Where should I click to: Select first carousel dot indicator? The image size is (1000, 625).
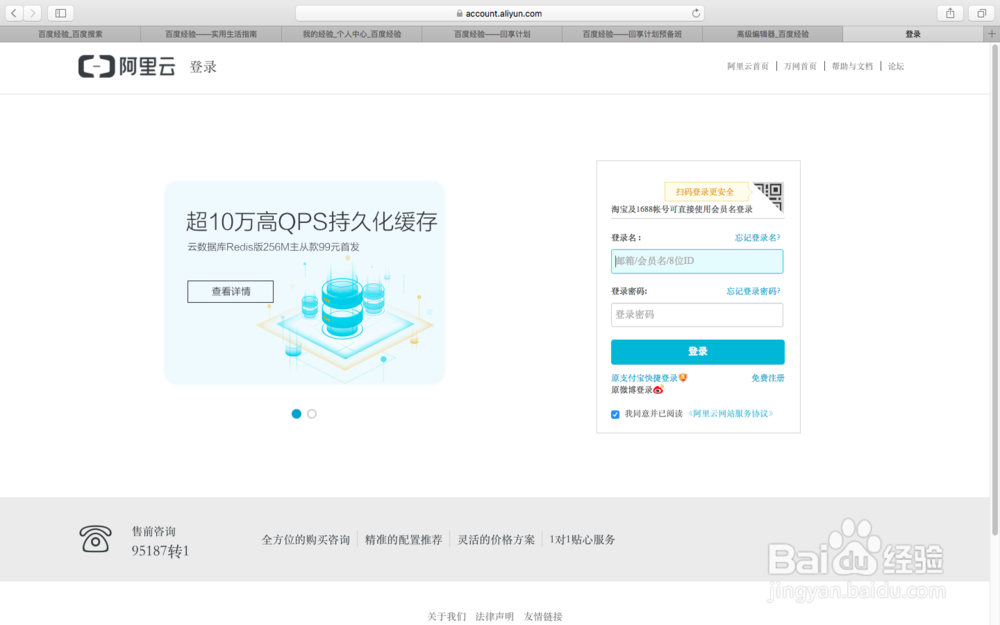[296, 414]
